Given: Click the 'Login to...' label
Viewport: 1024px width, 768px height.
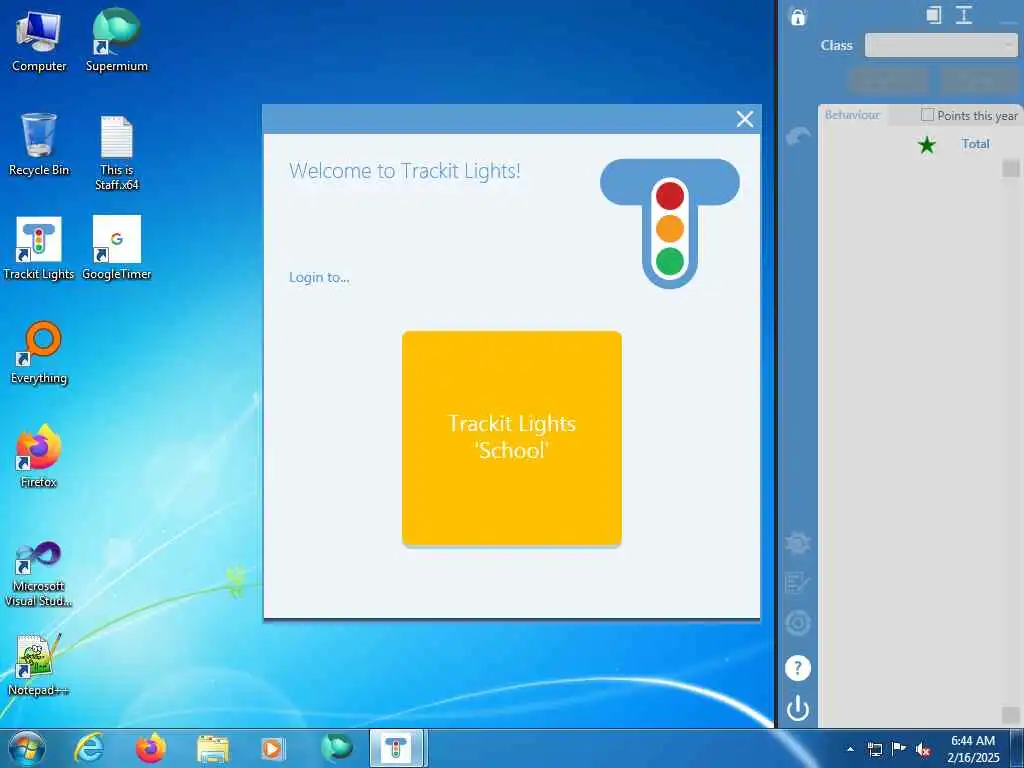Looking at the screenshot, I should (x=319, y=277).
